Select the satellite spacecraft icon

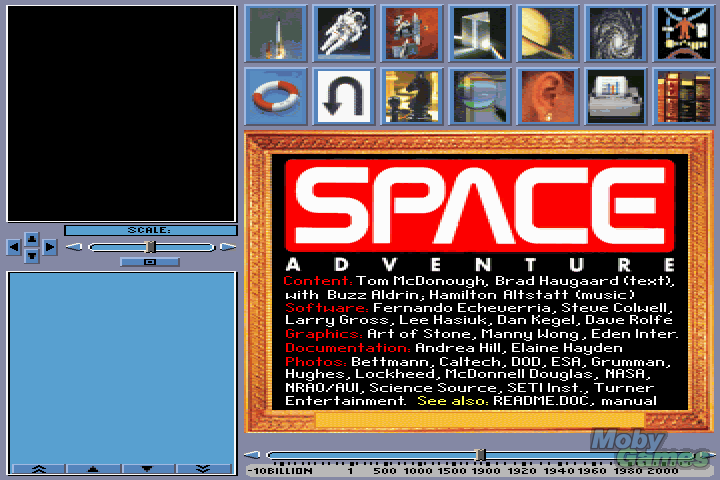(x=413, y=32)
